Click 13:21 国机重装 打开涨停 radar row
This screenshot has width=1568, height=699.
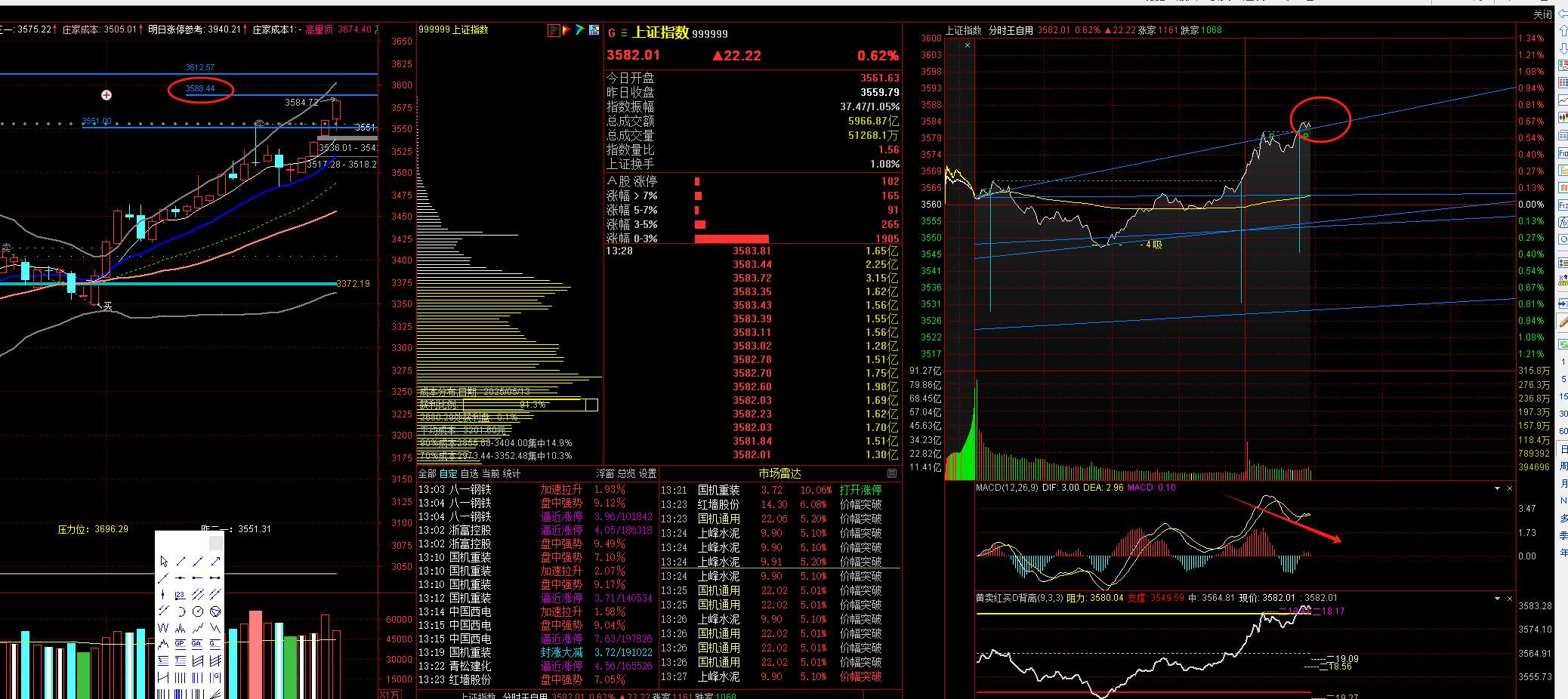coord(780,490)
